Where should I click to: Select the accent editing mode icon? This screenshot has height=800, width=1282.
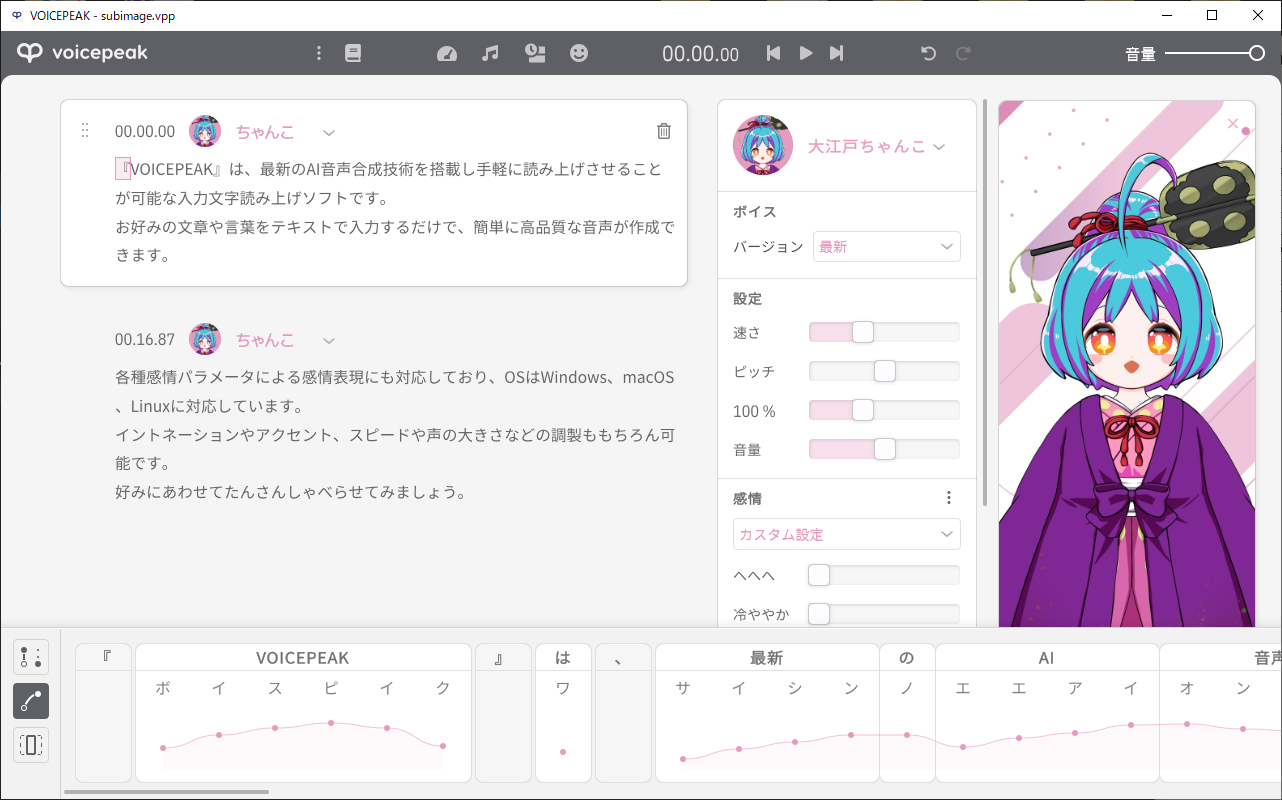pyautogui.click(x=31, y=657)
